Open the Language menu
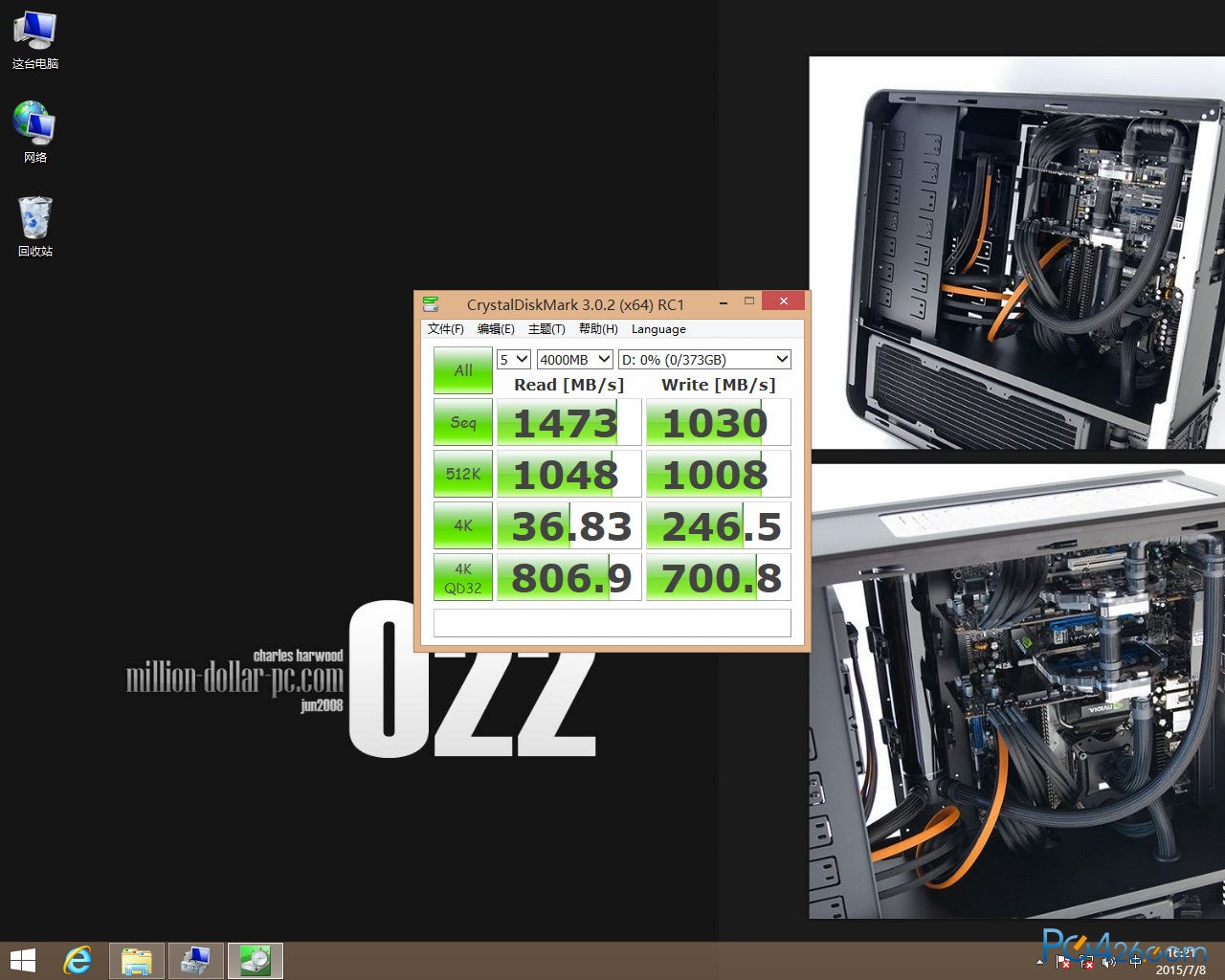1225x980 pixels. pos(658,329)
